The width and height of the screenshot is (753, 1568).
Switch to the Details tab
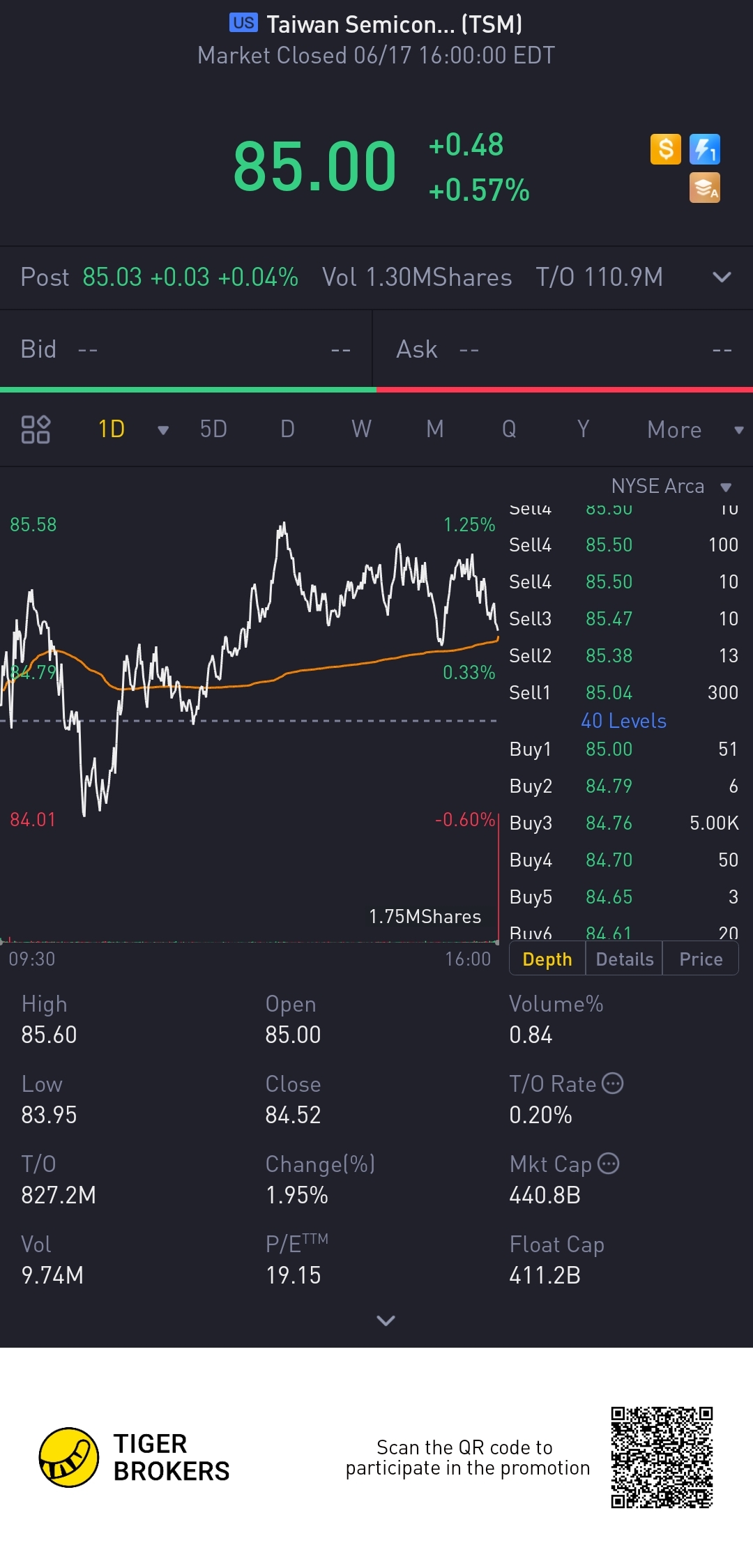[x=625, y=959]
